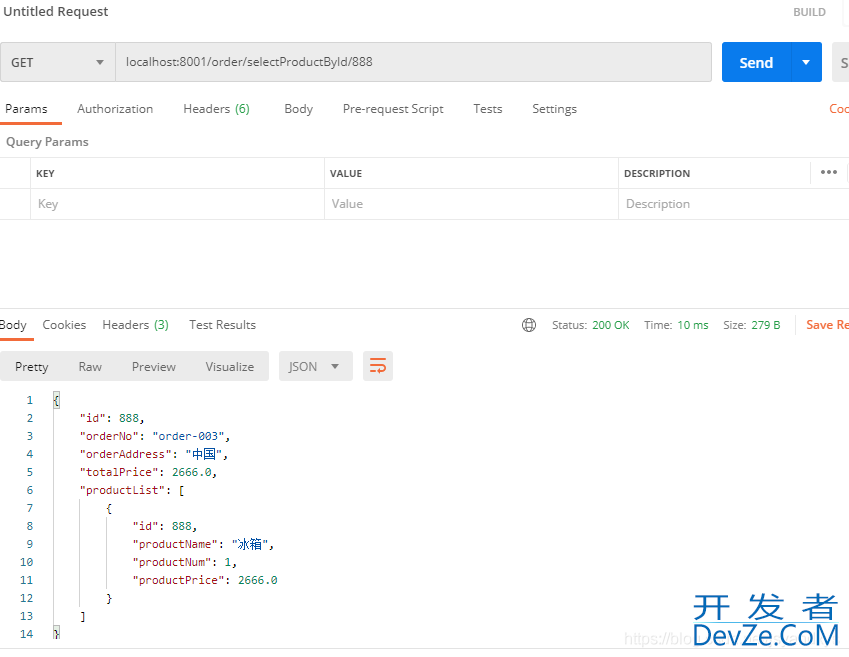Click the "totalPrice" key
Viewport: 849px width, 657px height.
(119, 472)
